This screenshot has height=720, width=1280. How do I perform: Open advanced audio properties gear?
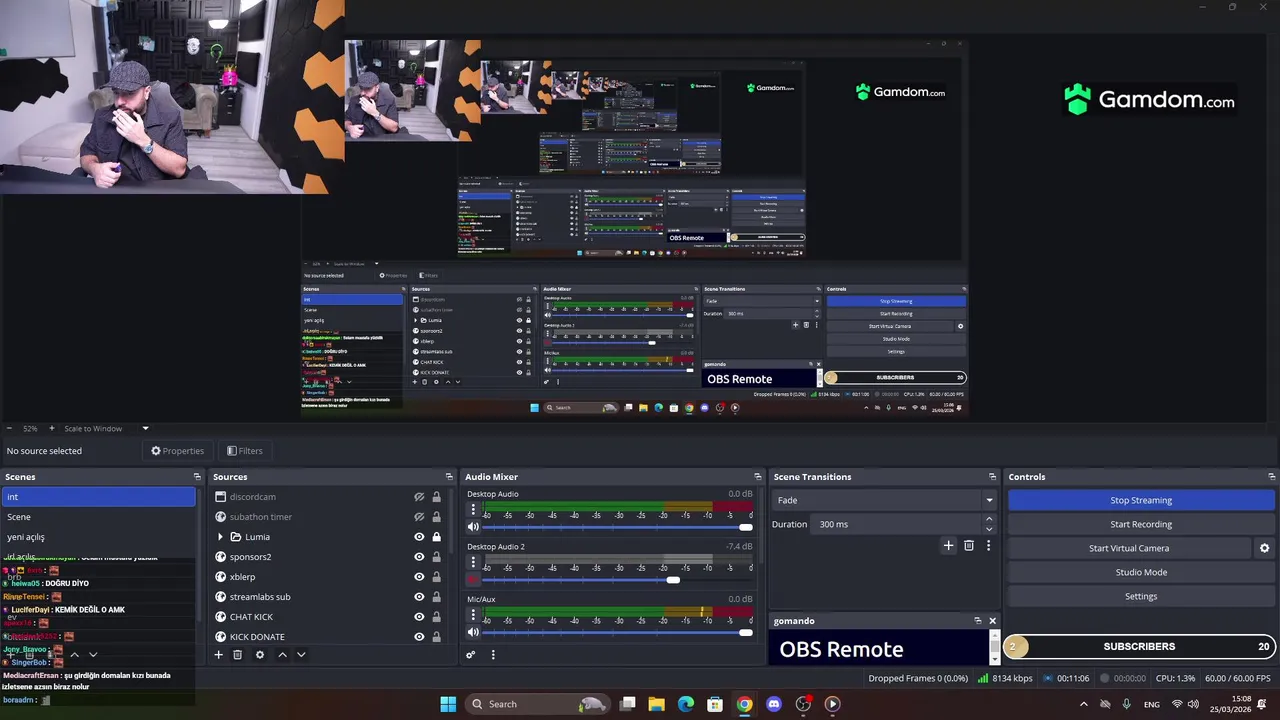[471, 655]
